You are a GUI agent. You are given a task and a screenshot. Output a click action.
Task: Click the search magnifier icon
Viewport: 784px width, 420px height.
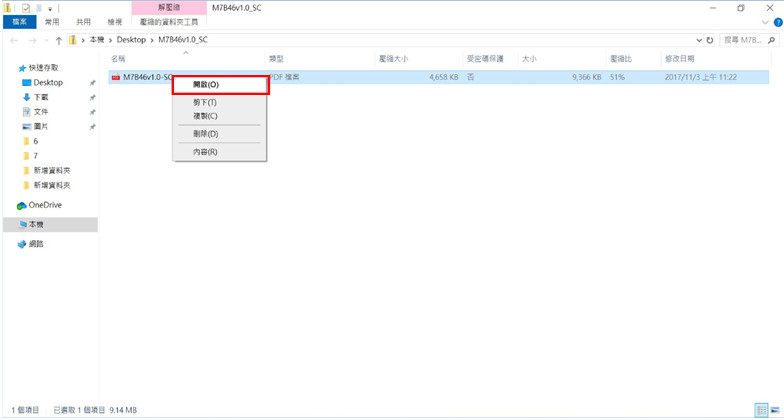pos(773,40)
